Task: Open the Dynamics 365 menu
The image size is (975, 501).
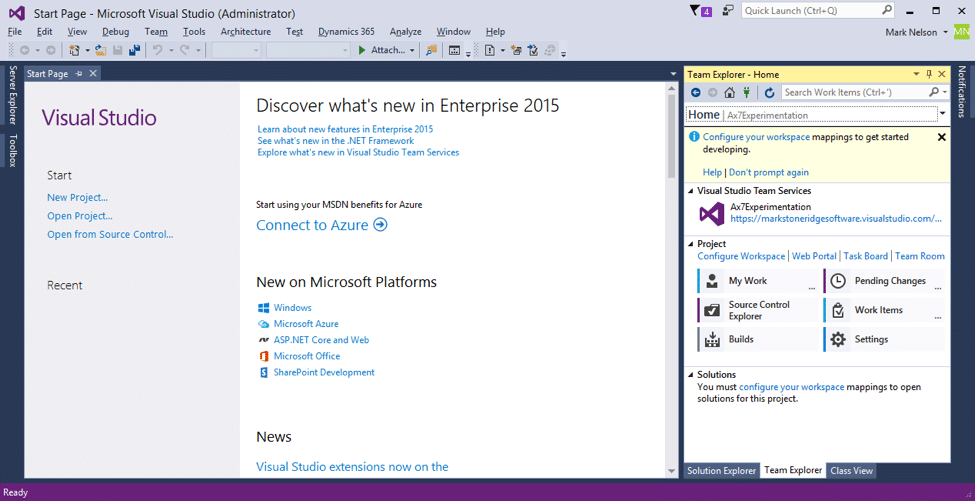Action: click(x=346, y=32)
